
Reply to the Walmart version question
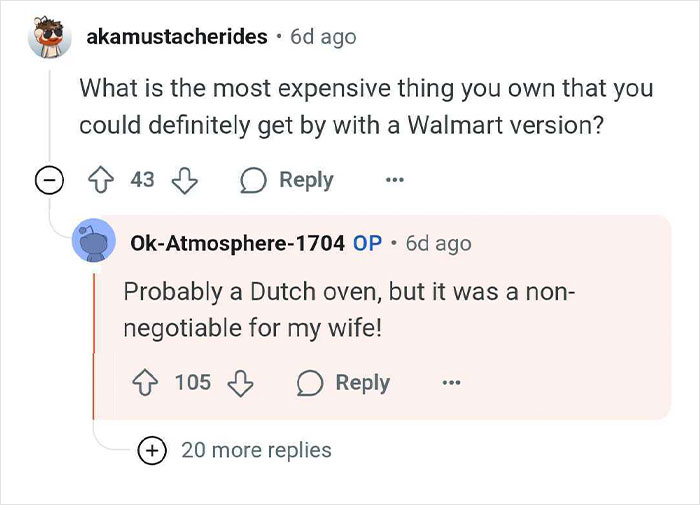[287, 180]
